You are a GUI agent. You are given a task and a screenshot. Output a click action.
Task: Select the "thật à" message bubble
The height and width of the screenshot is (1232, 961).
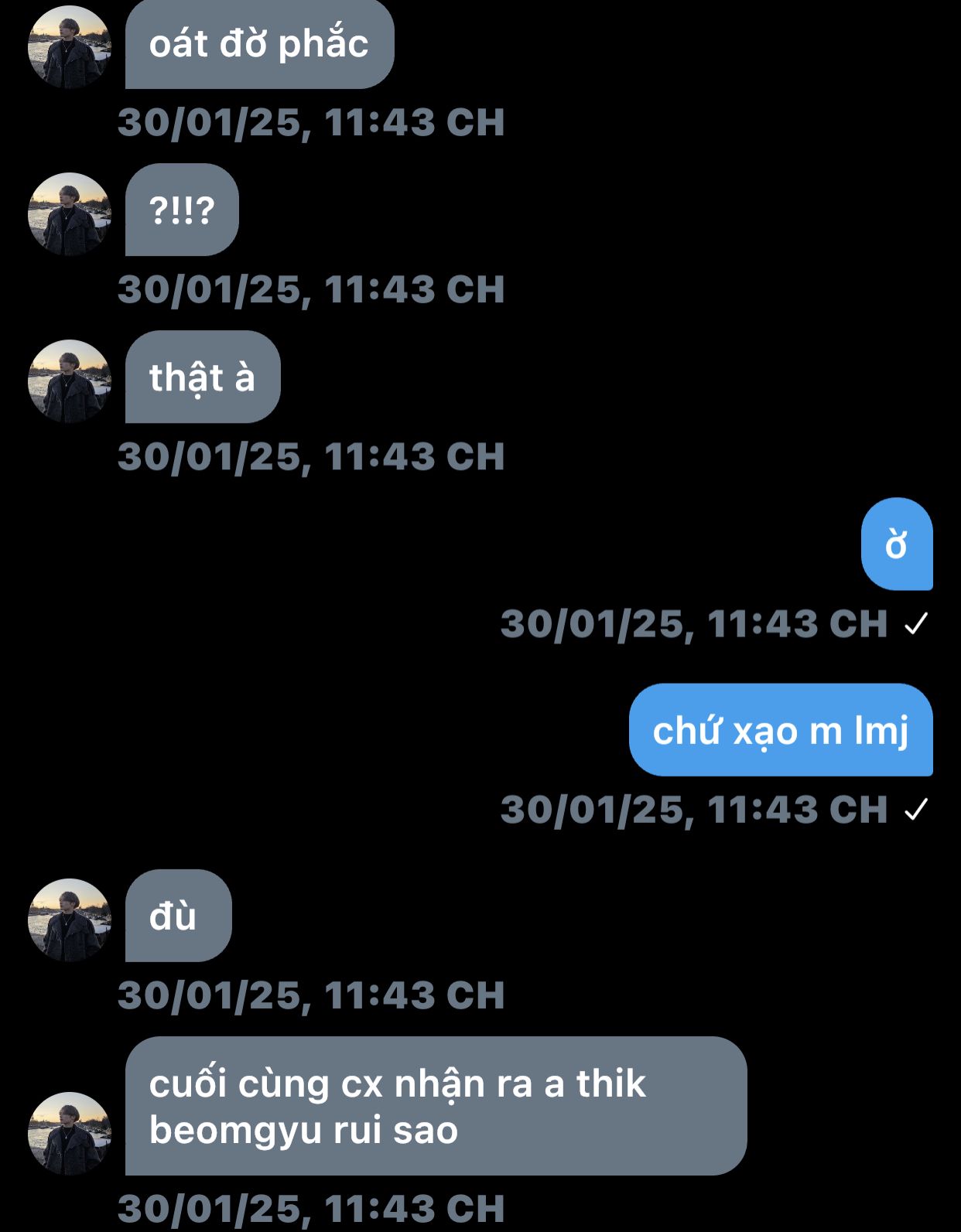[x=203, y=377]
